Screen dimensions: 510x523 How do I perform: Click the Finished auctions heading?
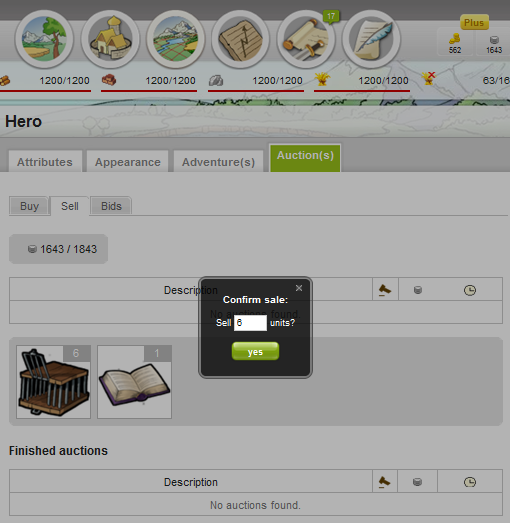[x=58, y=451]
